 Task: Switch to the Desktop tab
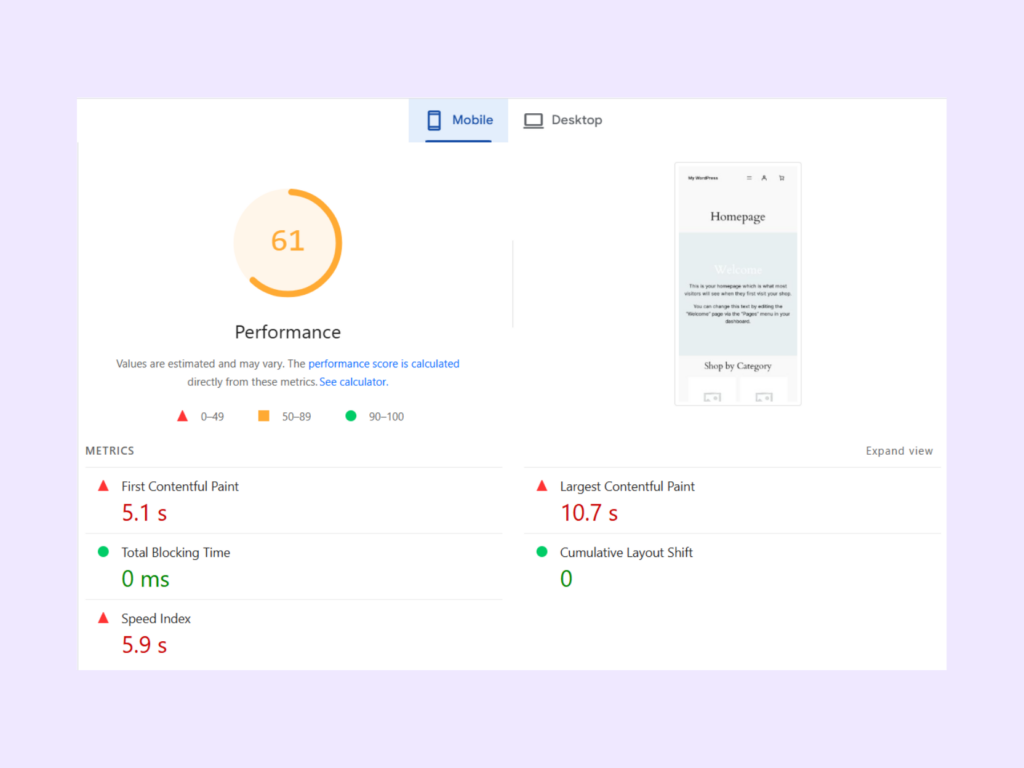564,119
